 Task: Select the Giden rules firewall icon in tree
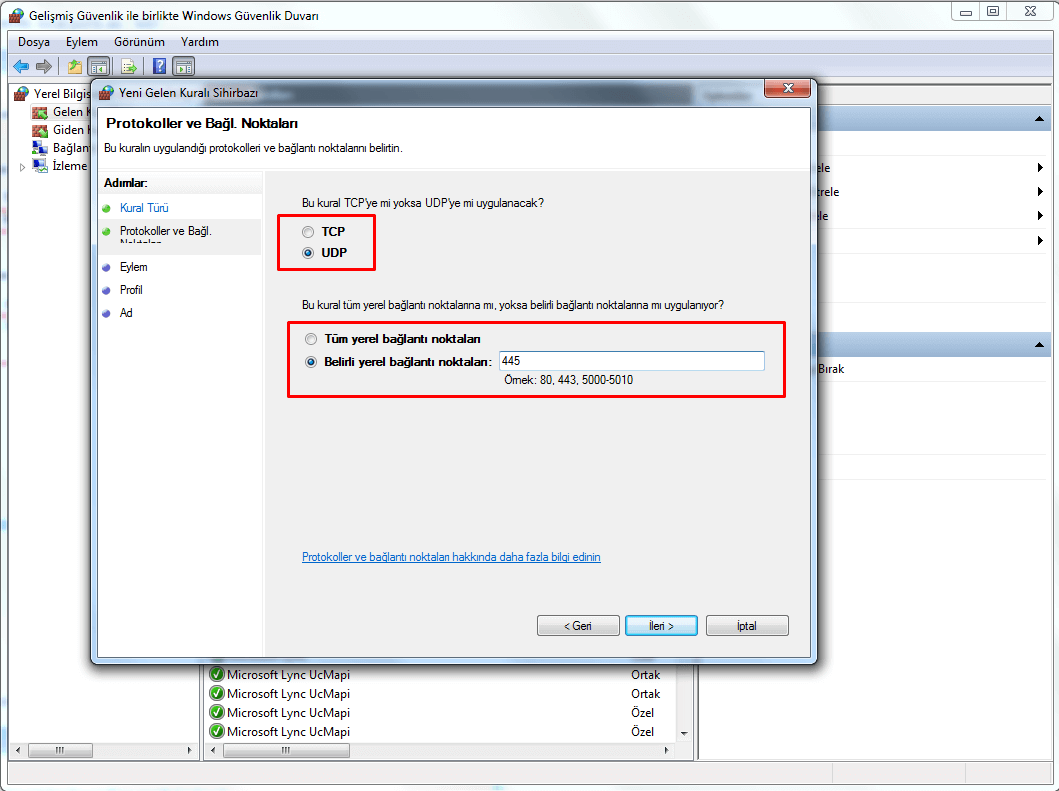click(x=40, y=130)
